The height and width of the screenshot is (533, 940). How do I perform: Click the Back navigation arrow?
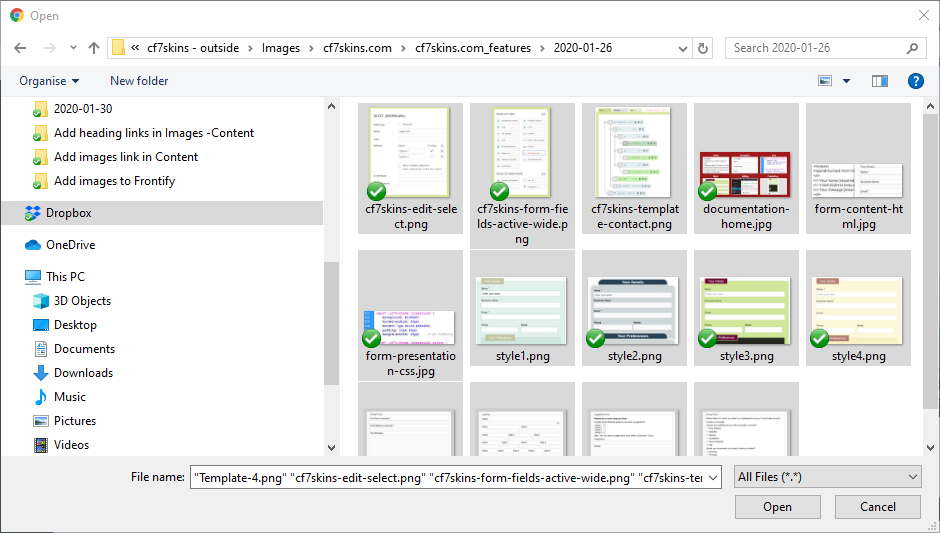pyautogui.click(x=20, y=48)
